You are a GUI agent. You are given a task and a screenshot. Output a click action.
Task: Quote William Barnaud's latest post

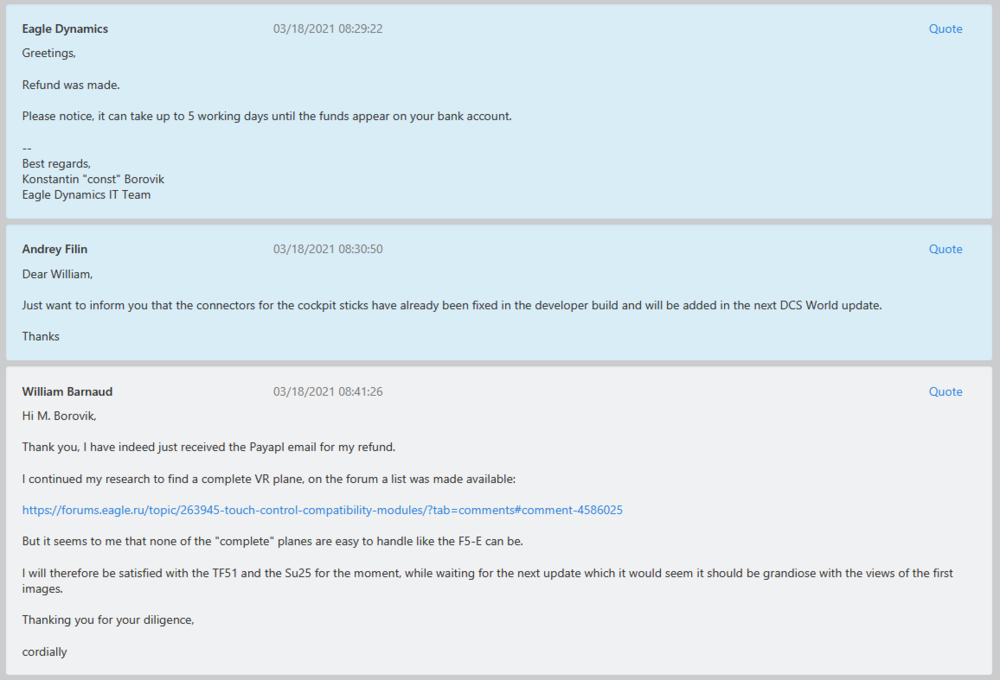(x=945, y=391)
